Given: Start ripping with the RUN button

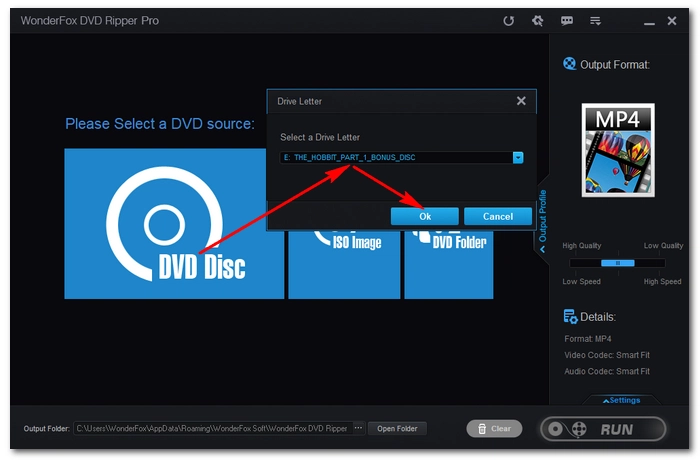Looking at the screenshot, I should (603, 429).
